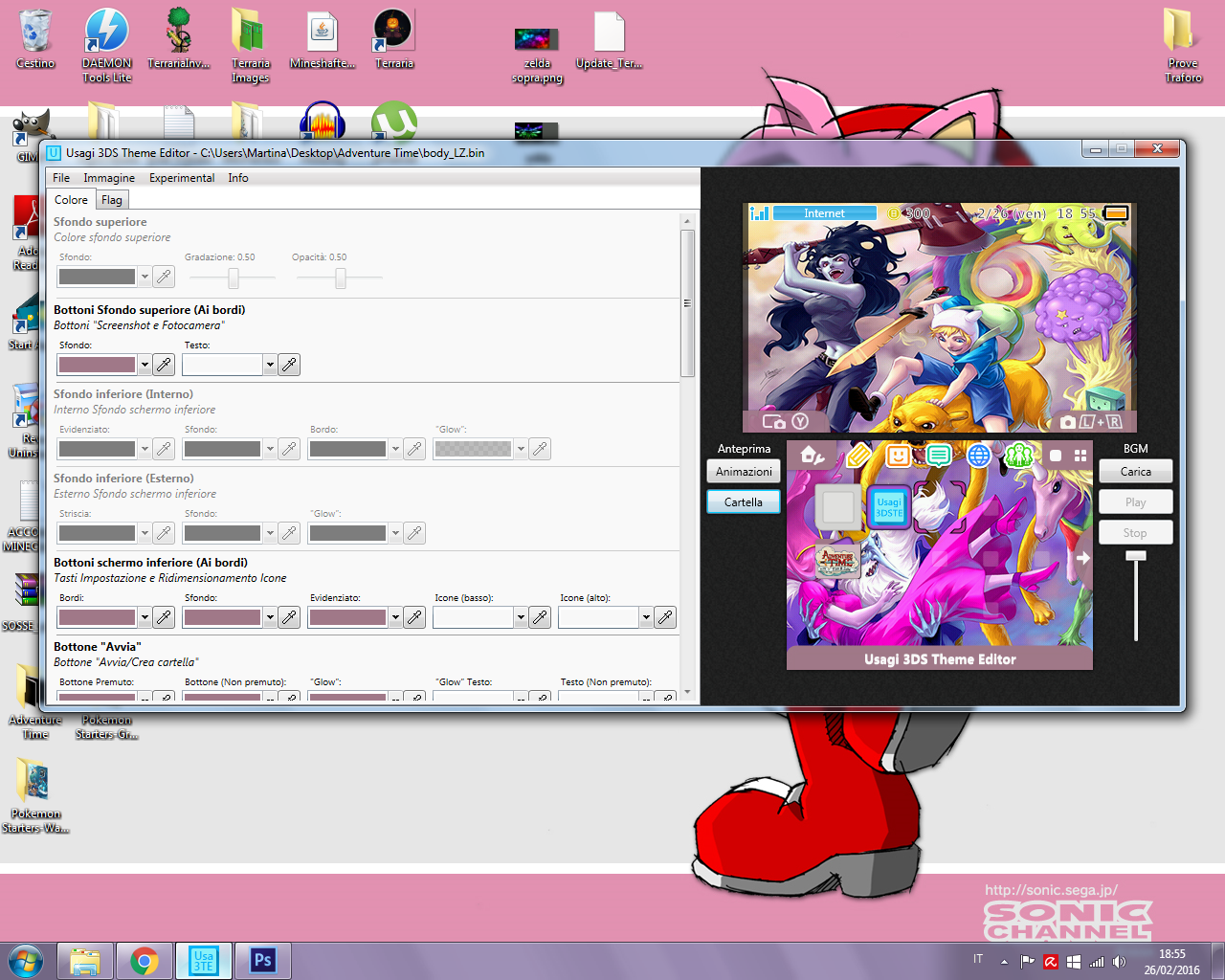Click the IT language indicator
Image resolution: width=1225 pixels, height=980 pixels.
click(978, 959)
